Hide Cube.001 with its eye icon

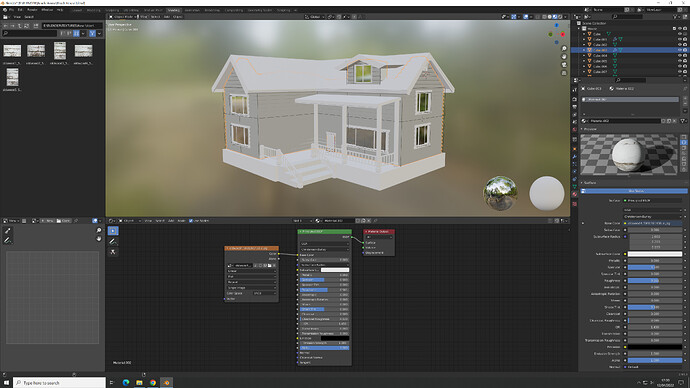[x=679, y=39]
